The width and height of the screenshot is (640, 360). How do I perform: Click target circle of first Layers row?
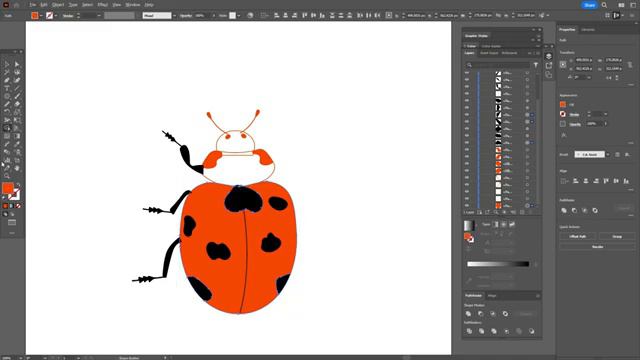527,73
